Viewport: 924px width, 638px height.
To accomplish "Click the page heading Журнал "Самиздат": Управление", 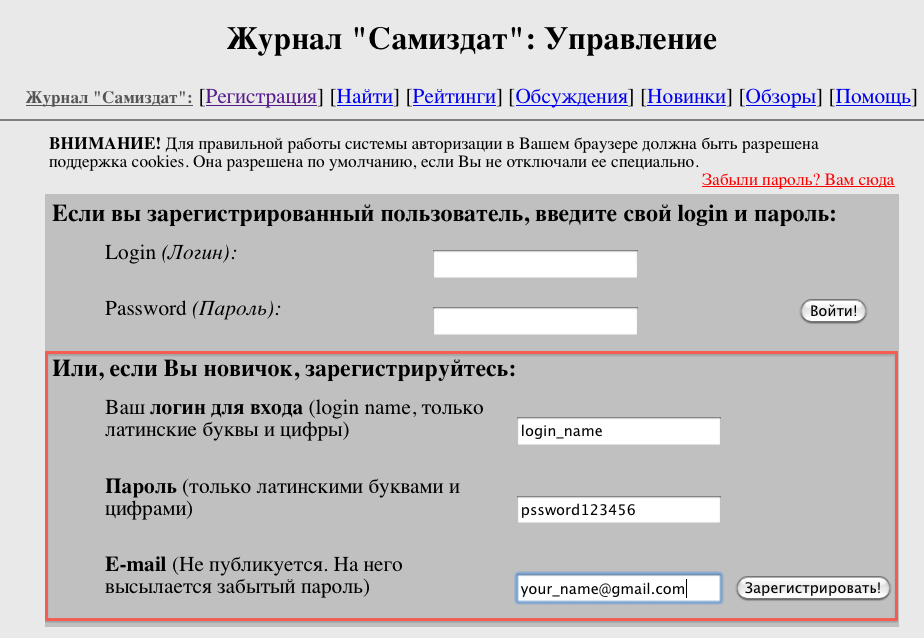I will click(x=472, y=39).
